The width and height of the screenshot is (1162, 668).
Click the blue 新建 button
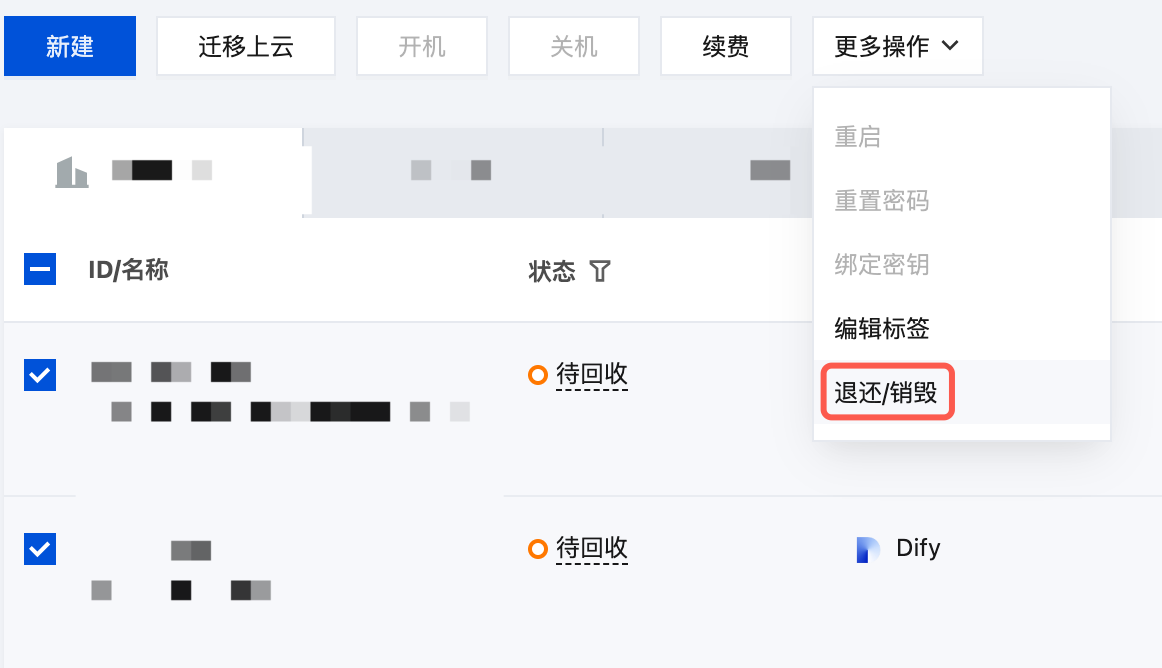[x=70, y=46]
